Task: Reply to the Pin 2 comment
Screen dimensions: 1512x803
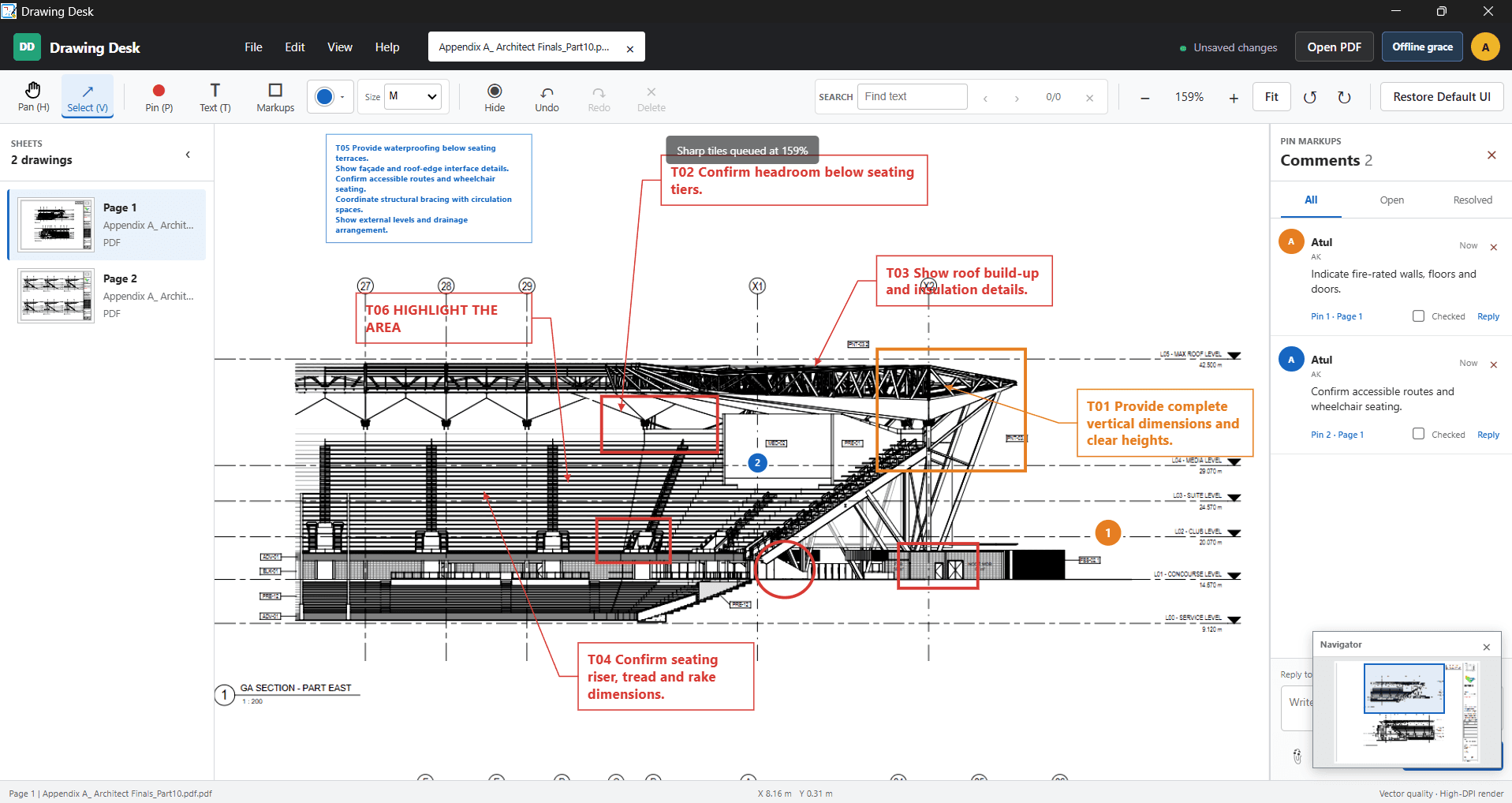Action: click(x=1488, y=435)
